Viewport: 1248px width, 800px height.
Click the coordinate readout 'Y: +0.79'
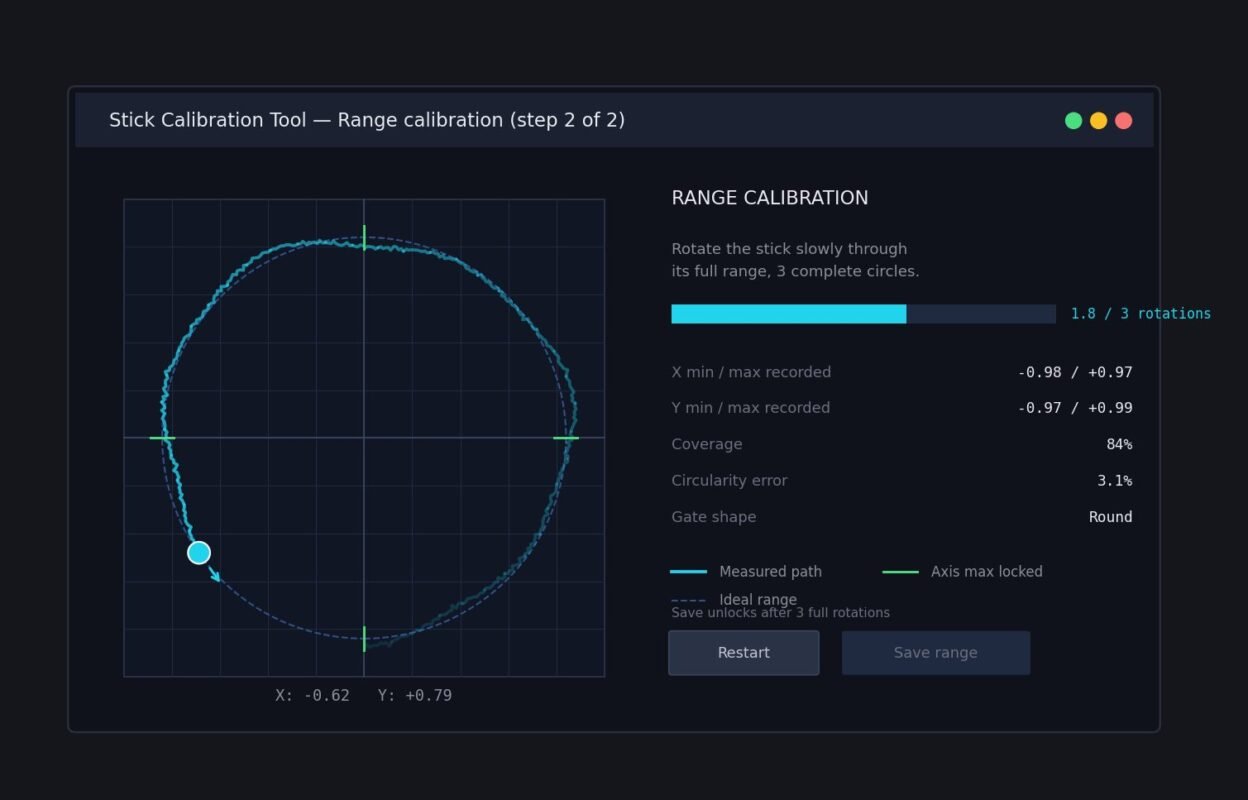pos(415,695)
